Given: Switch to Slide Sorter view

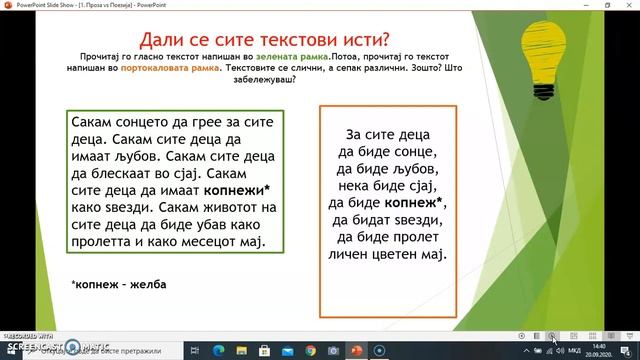Looking at the screenshot, I should point(592,336).
